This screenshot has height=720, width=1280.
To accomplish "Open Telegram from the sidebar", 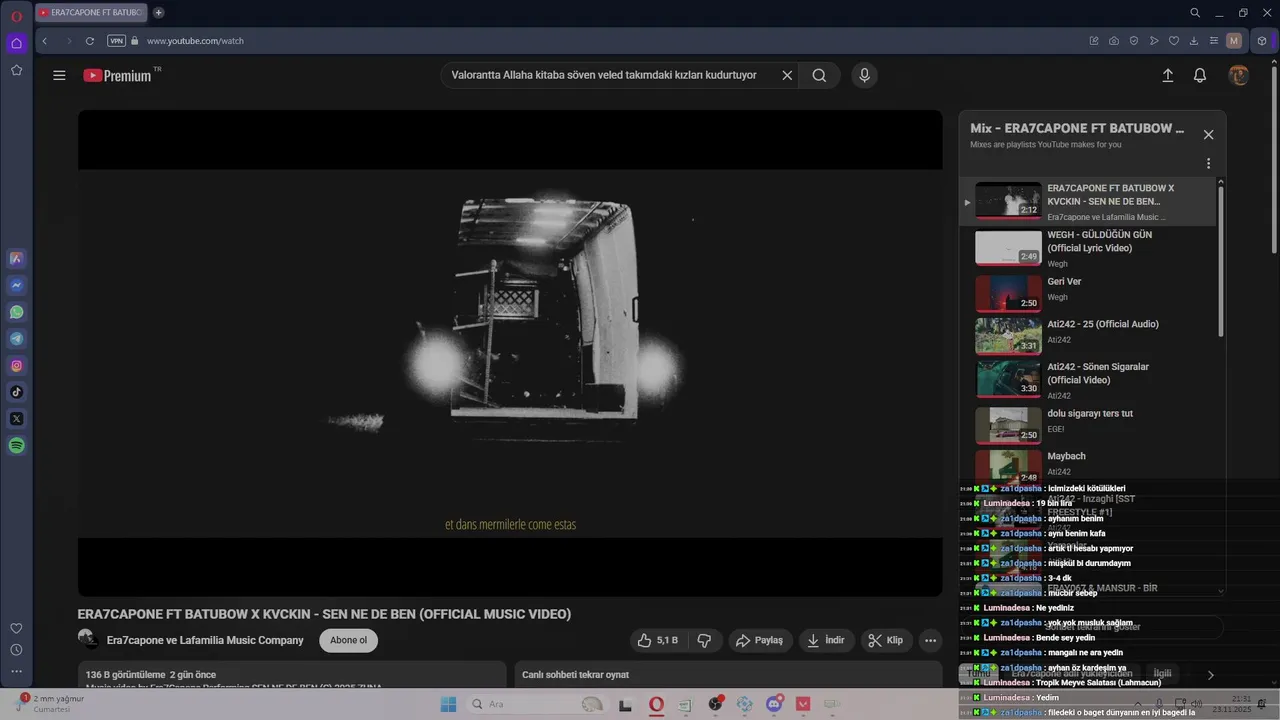I will point(16,339).
